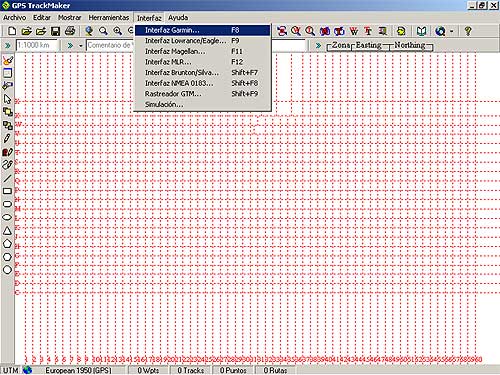500x375 pixels.
Task: Open the Mostrar menu
Action: (x=70, y=18)
